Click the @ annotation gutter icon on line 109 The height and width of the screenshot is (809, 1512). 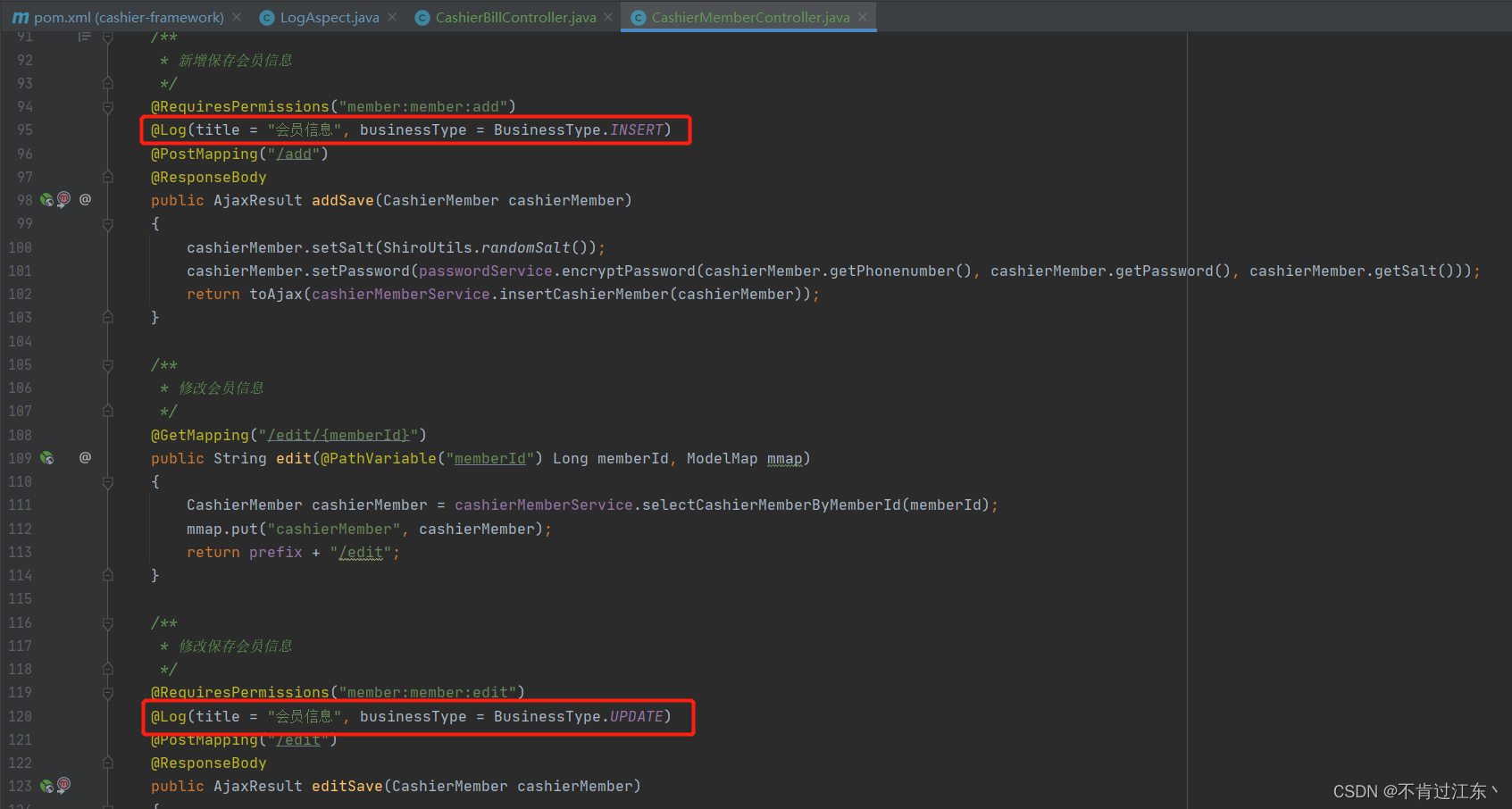[86, 457]
